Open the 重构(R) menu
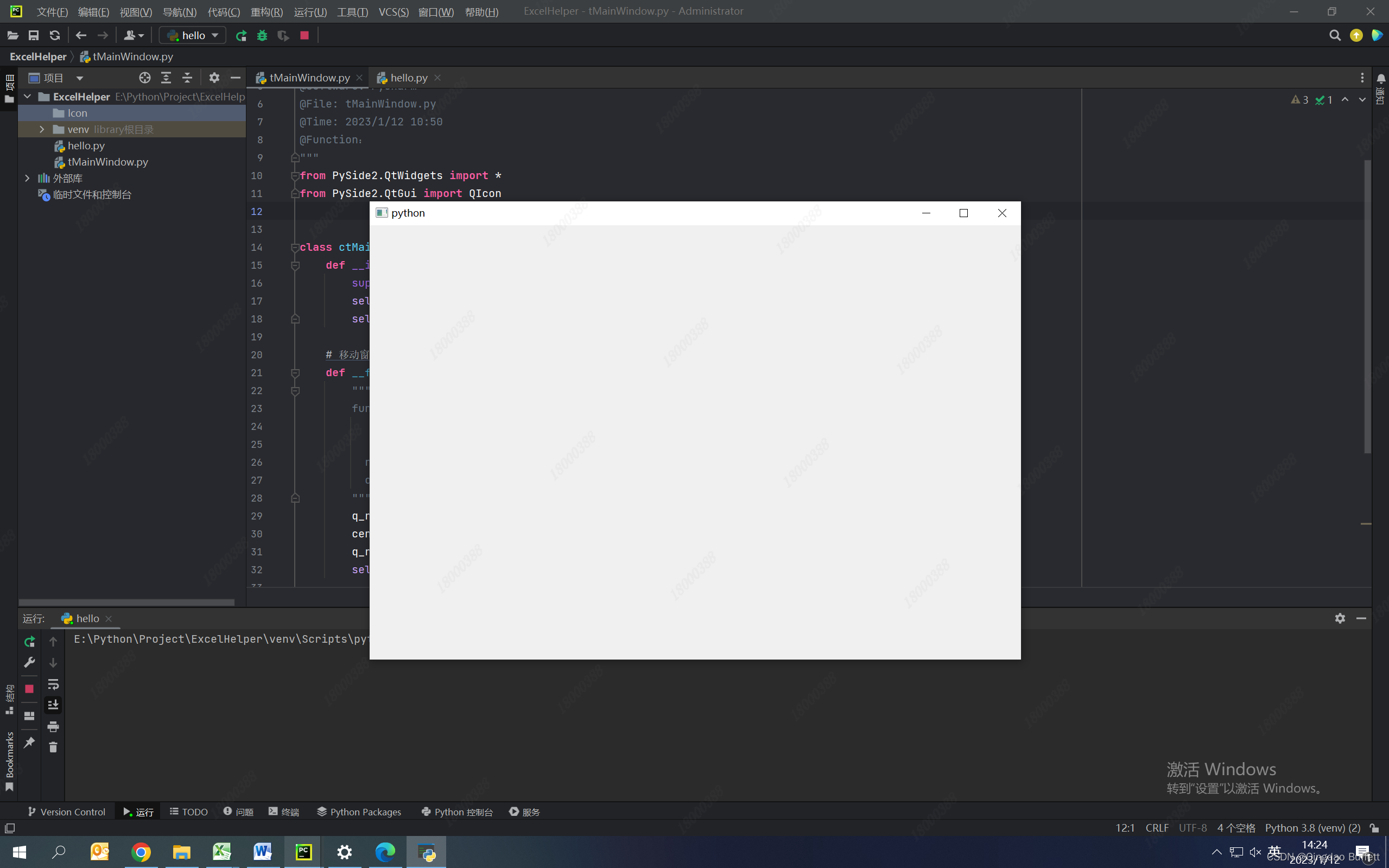The height and width of the screenshot is (868, 1389). (x=267, y=12)
